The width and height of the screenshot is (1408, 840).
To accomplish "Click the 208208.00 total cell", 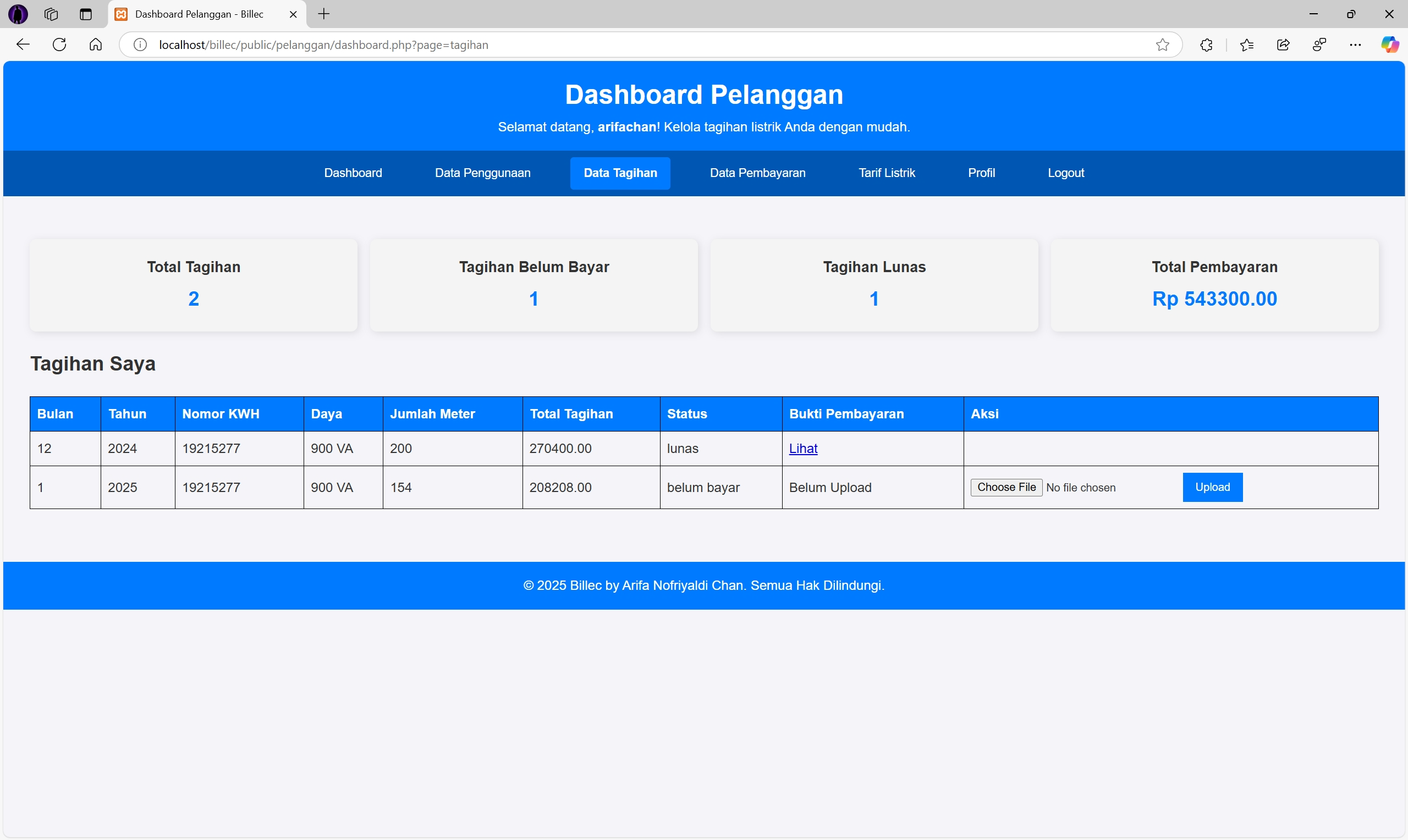I will coord(591,488).
